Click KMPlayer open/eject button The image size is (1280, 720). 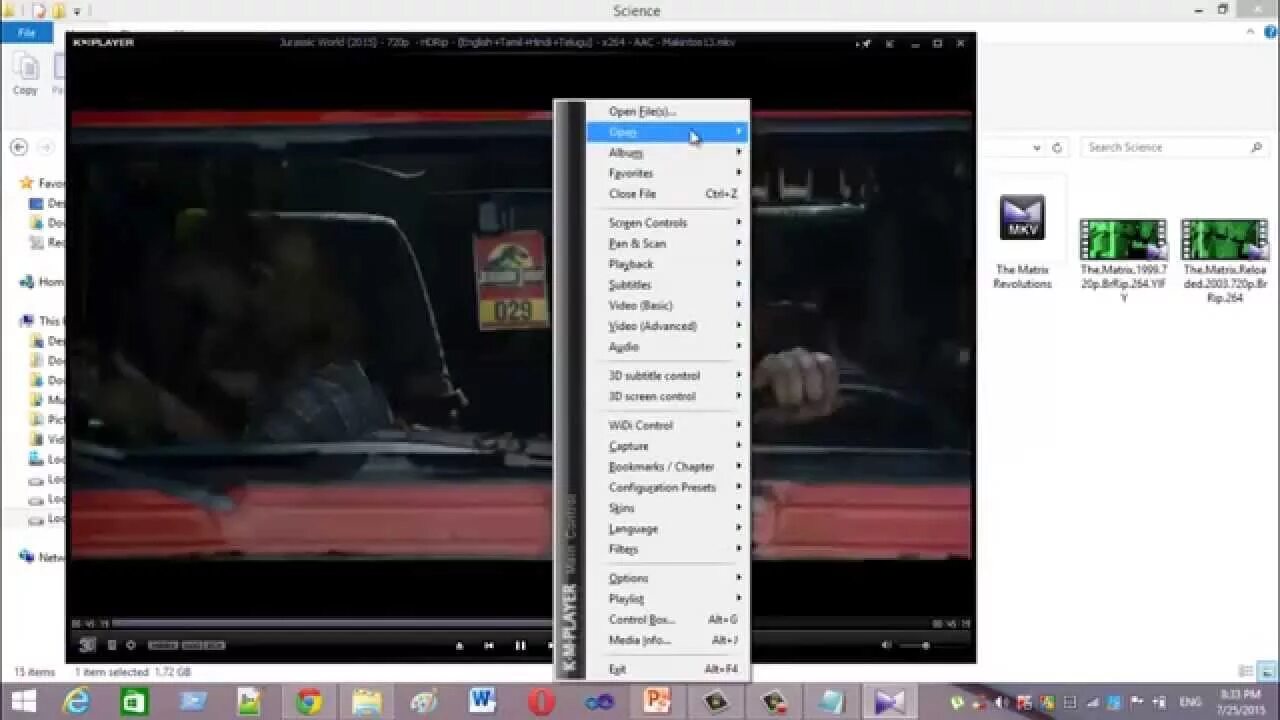[x=460, y=646]
